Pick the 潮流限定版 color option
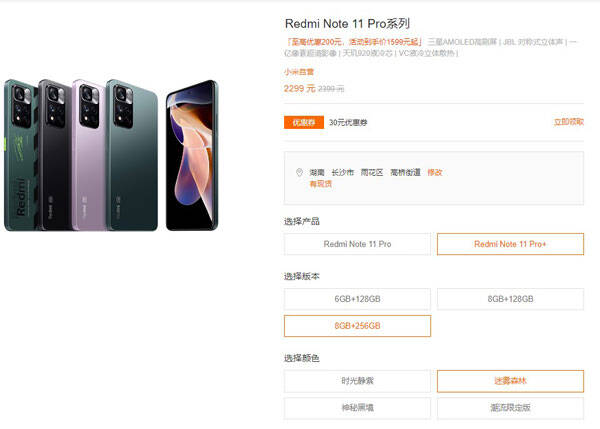The width and height of the screenshot is (600, 429). coord(510,408)
